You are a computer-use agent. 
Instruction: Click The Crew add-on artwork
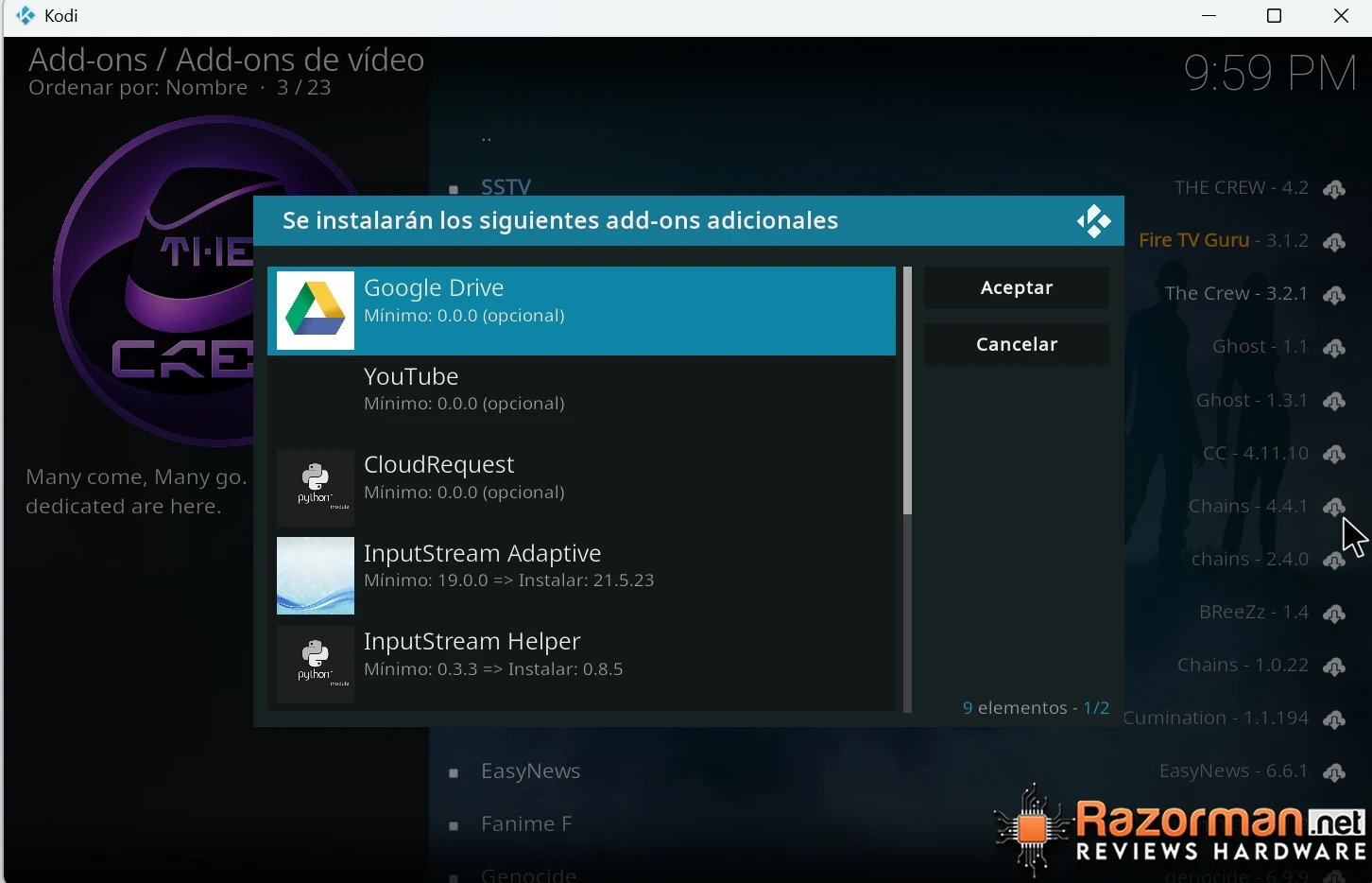153,281
